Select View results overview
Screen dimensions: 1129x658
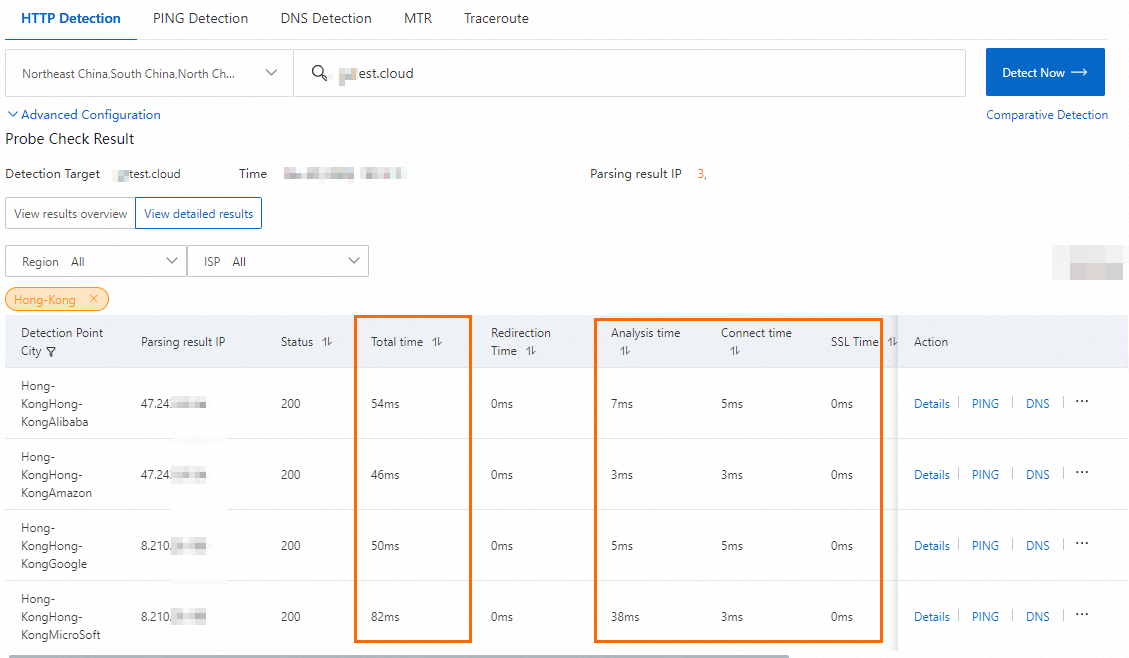[71, 214]
